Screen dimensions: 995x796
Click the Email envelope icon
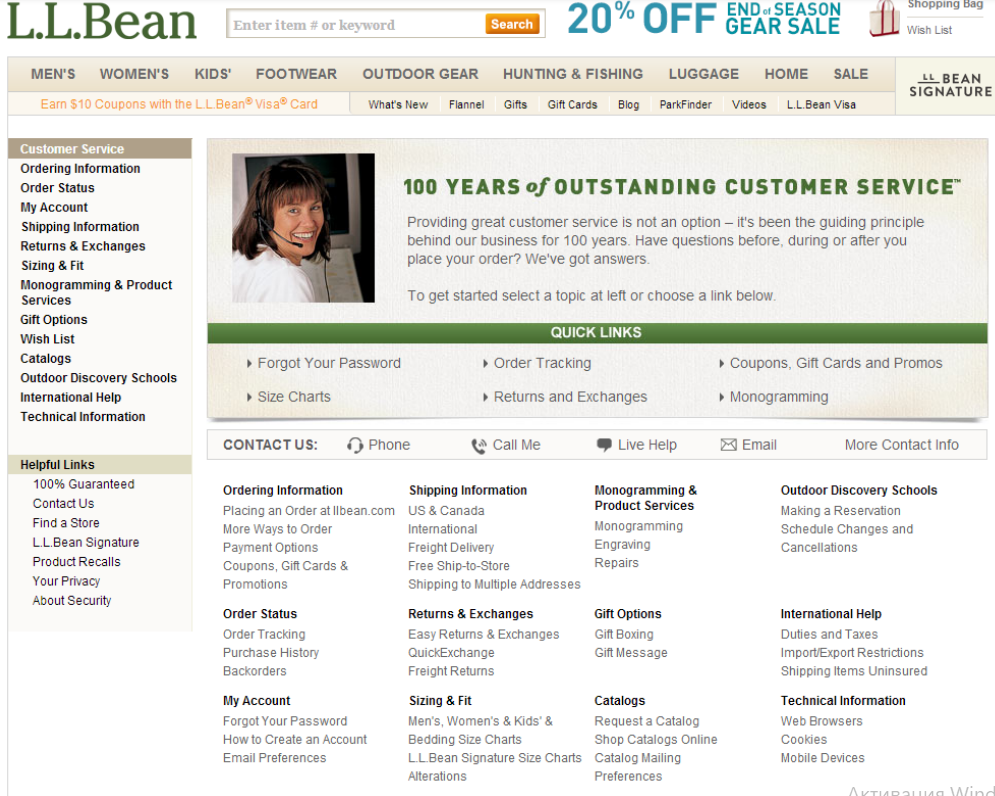coord(728,445)
